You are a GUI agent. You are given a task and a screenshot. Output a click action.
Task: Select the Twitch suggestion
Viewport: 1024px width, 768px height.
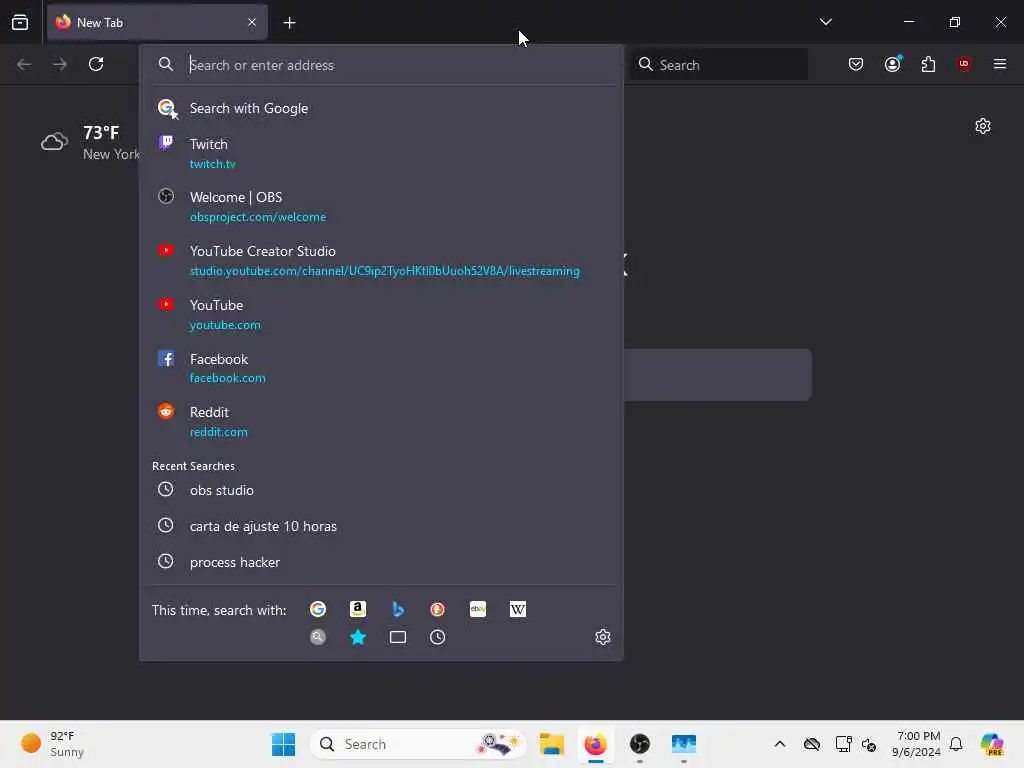(x=381, y=153)
